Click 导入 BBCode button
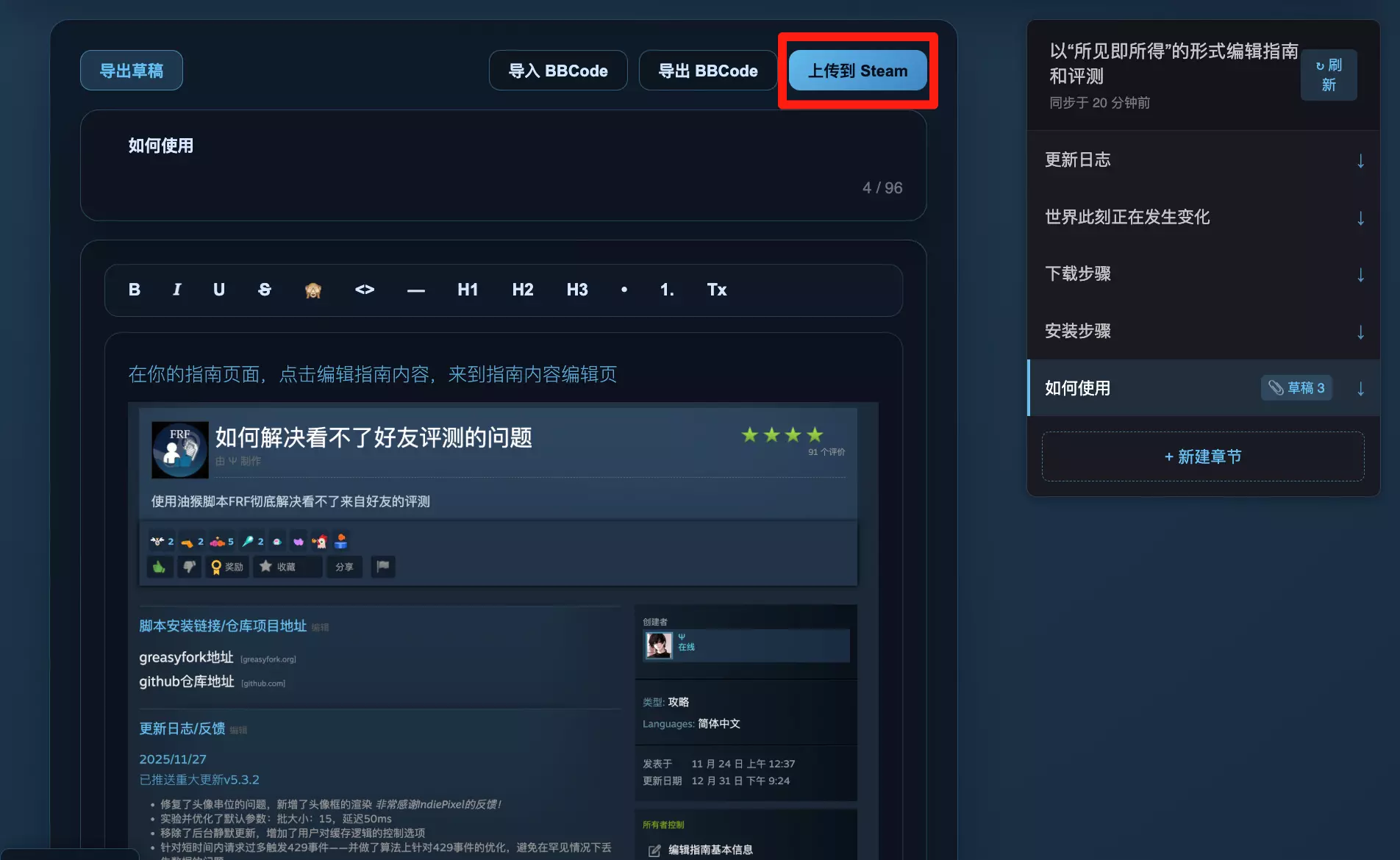This screenshot has width=1400, height=860. coord(558,71)
